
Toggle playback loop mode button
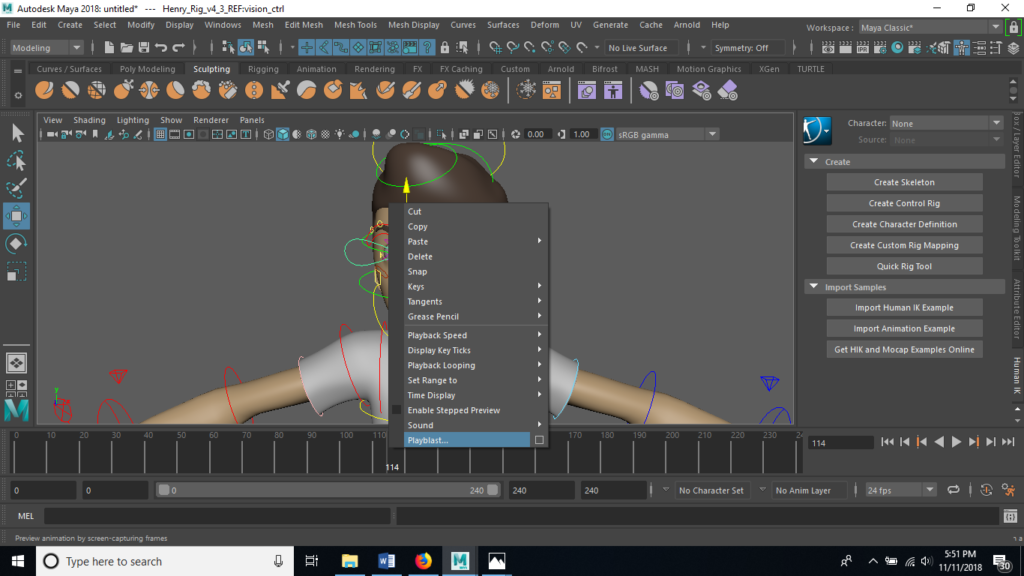click(953, 490)
